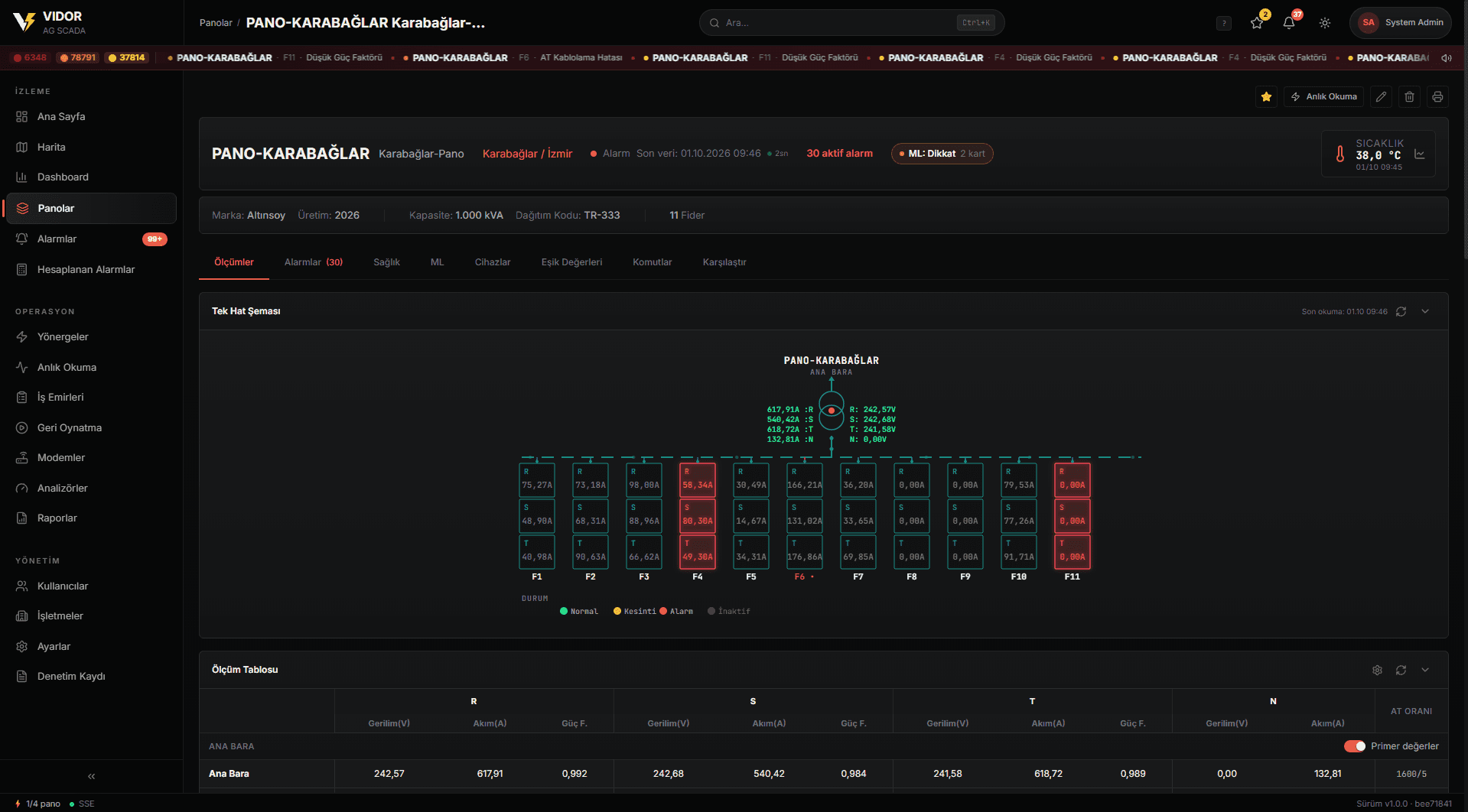
Task: Open notifications bell icon
Action: click(x=1289, y=23)
